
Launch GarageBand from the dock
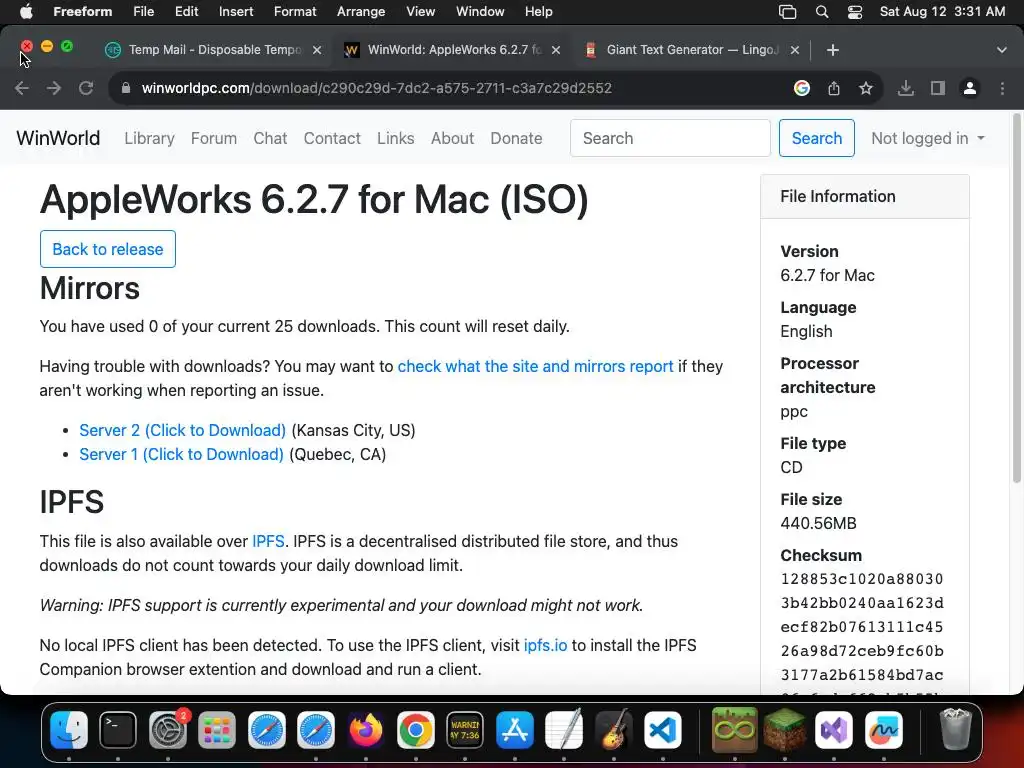coord(614,729)
